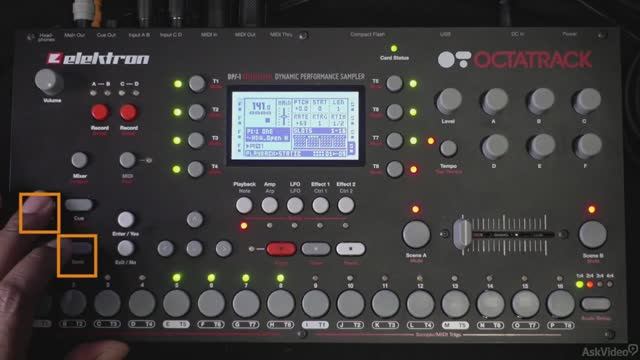Touch data entry knob B
Image resolution: width=640 pixels, height=360 pixels.
pyautogui.click(x=541, y=101)
